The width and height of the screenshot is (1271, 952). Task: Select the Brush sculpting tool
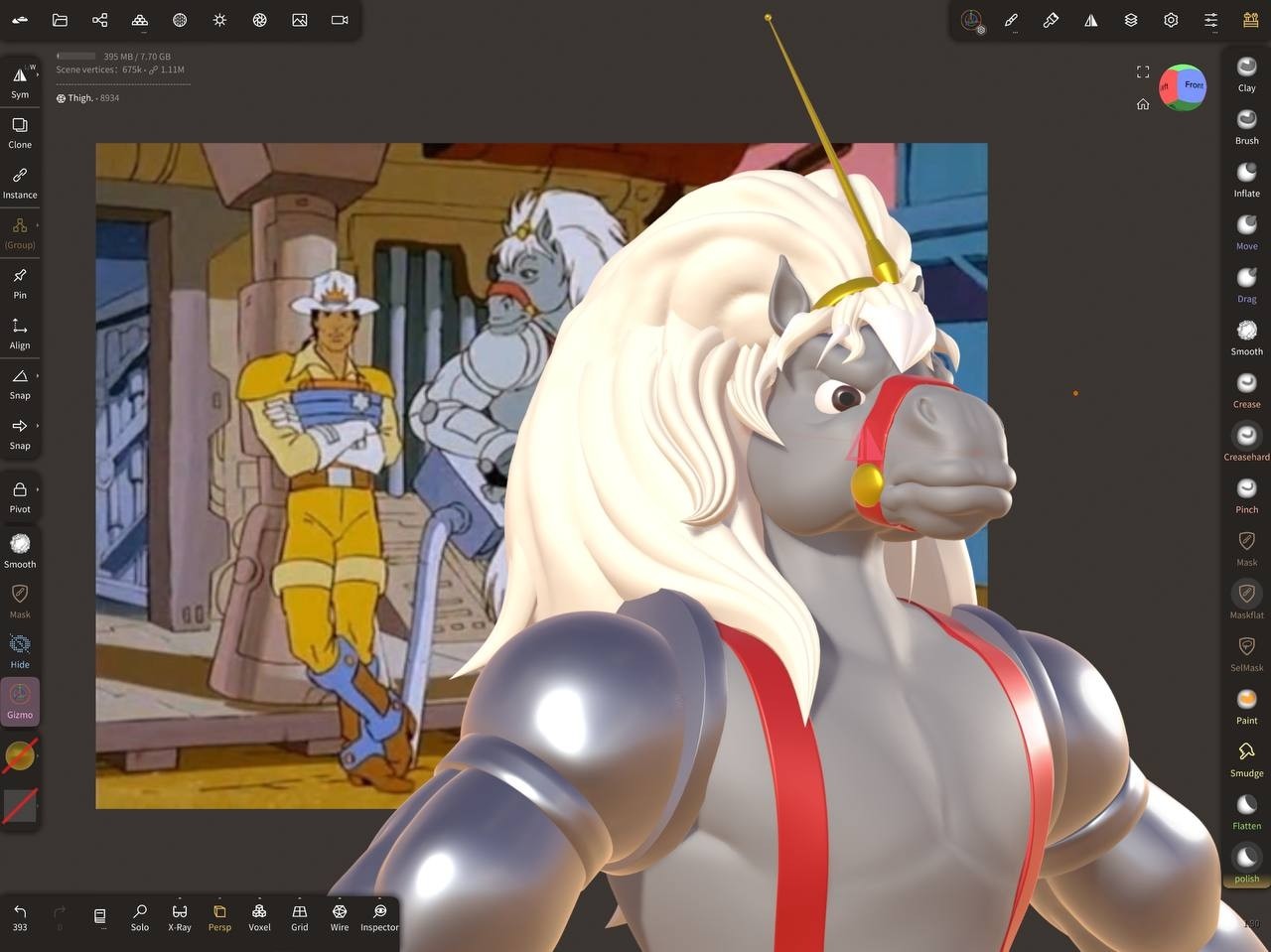coord(1246,127)
